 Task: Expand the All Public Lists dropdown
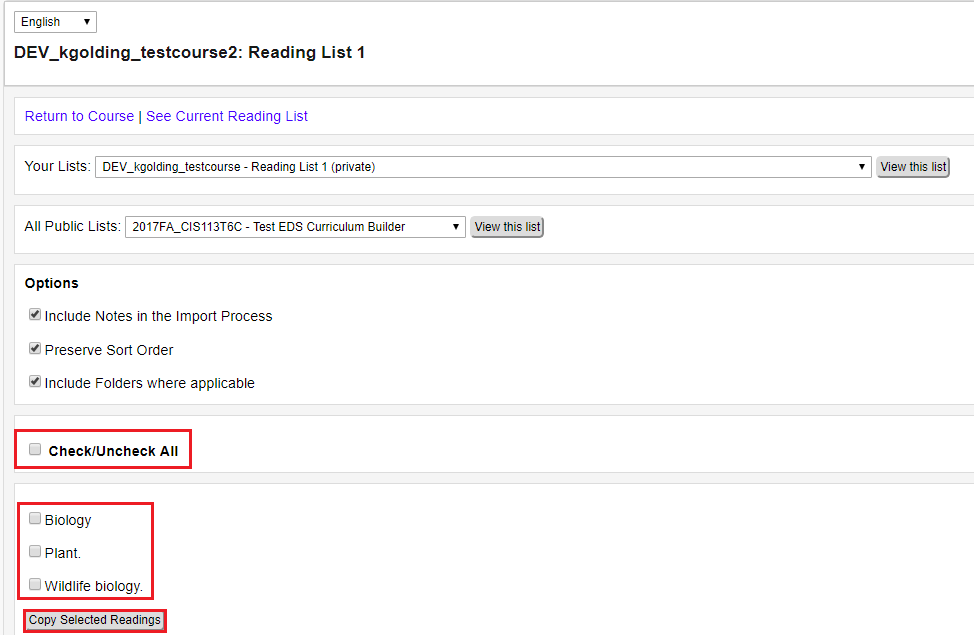(295, 227)
